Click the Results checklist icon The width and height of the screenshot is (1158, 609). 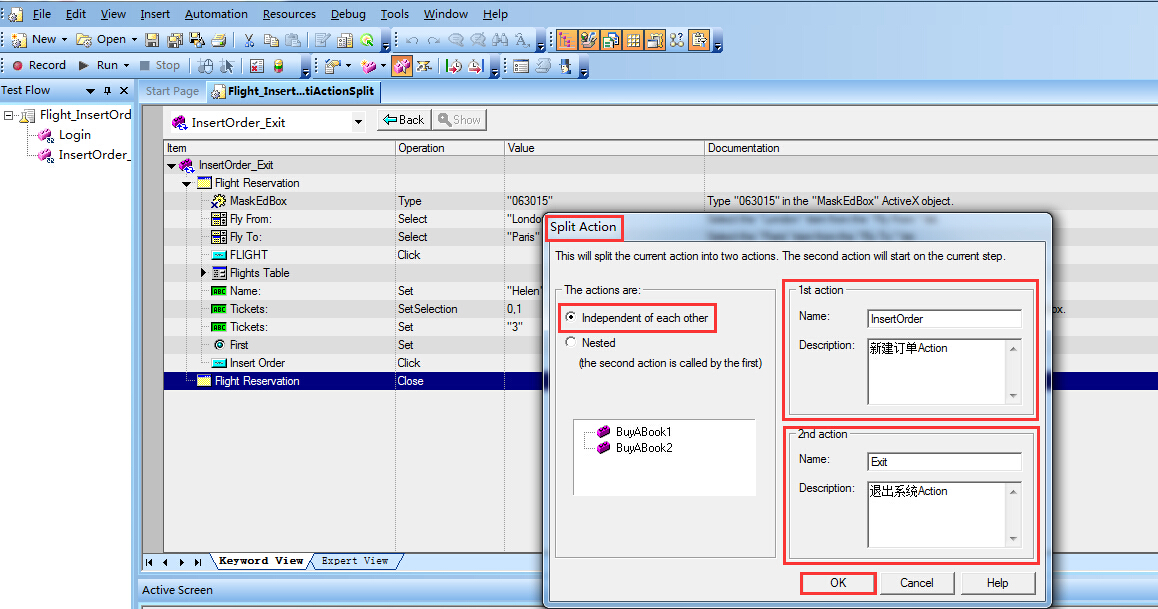256,66
